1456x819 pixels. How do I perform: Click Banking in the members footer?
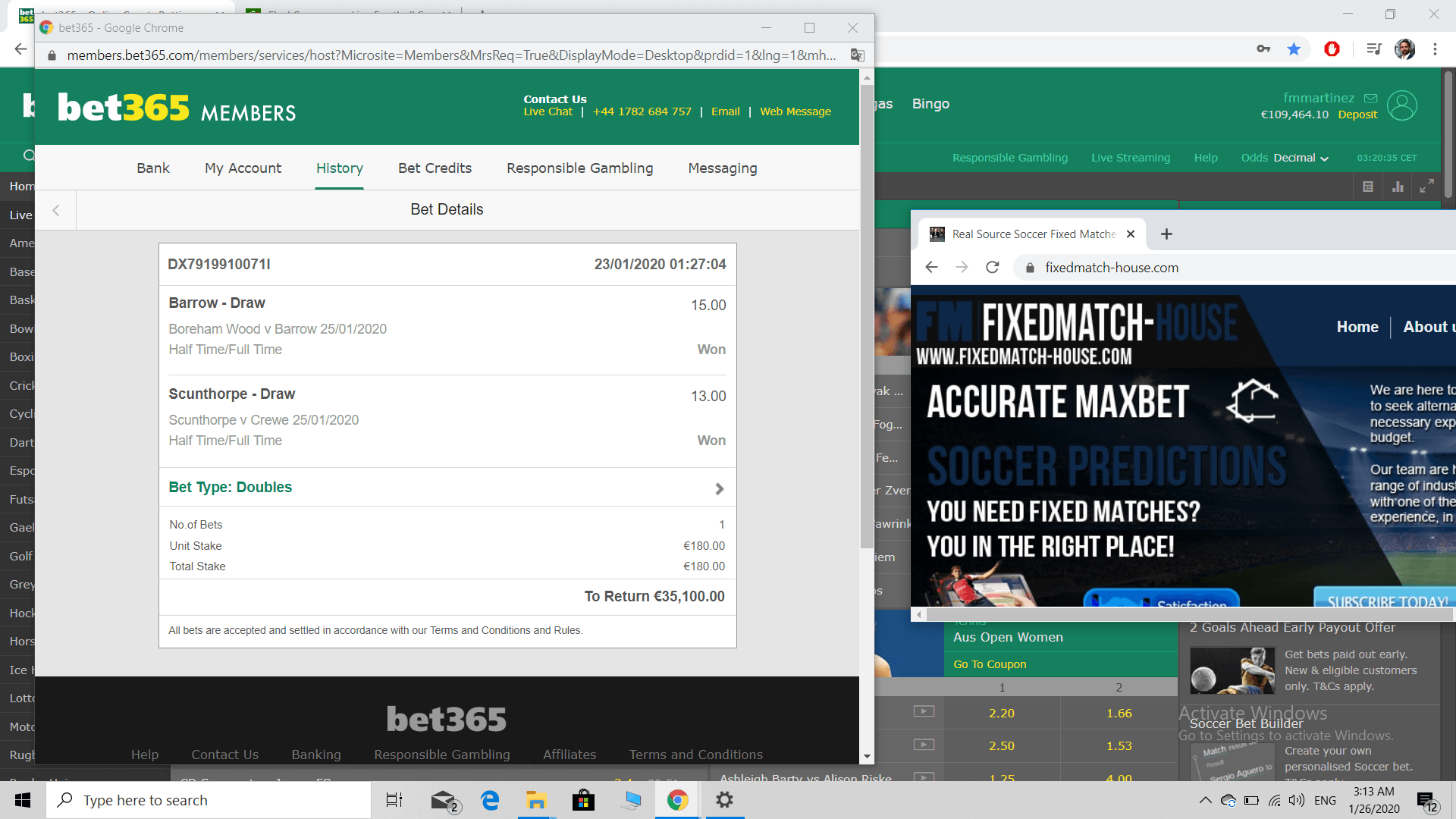point(316,755)
